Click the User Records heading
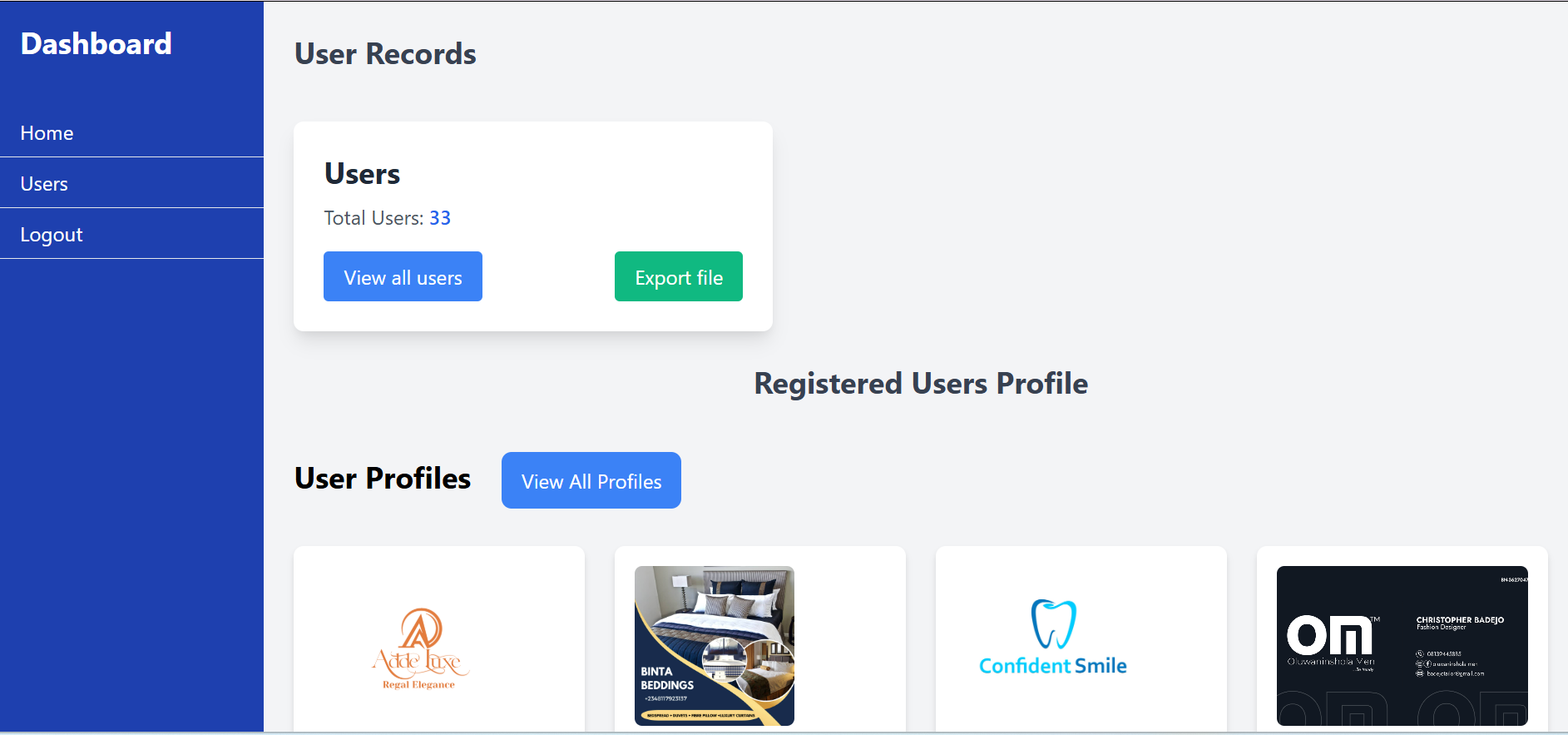The image size is (1568, 735). pos(385,54)
